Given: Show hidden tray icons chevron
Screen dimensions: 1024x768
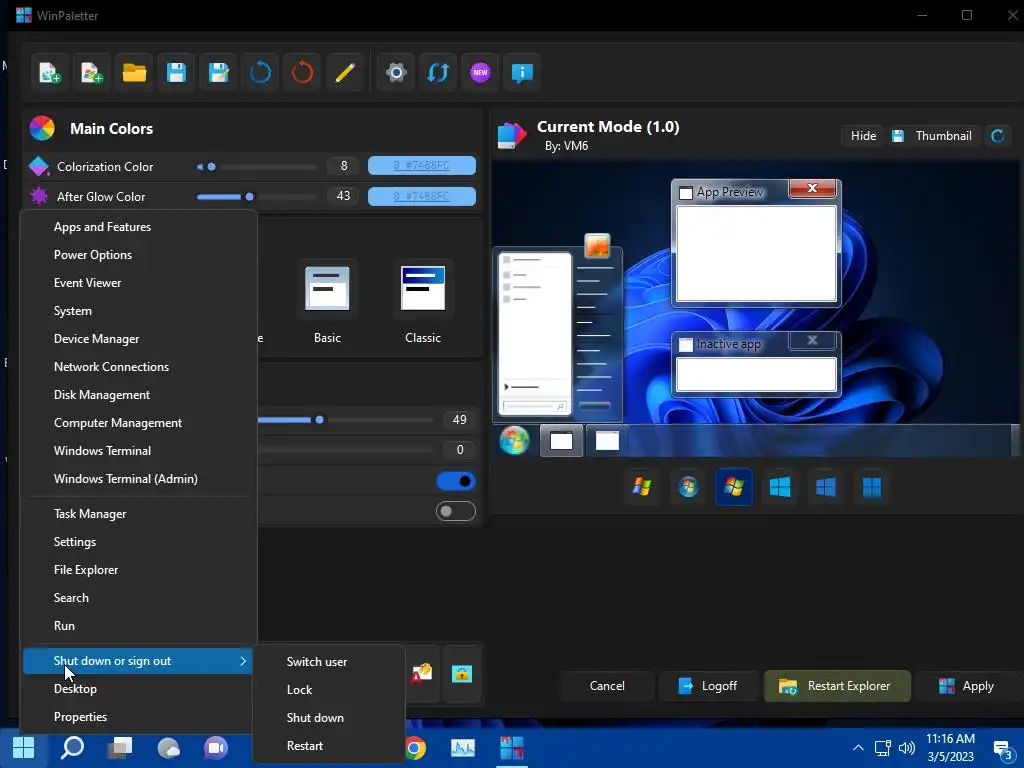Looking at the screenshot, I should point(858,748).
